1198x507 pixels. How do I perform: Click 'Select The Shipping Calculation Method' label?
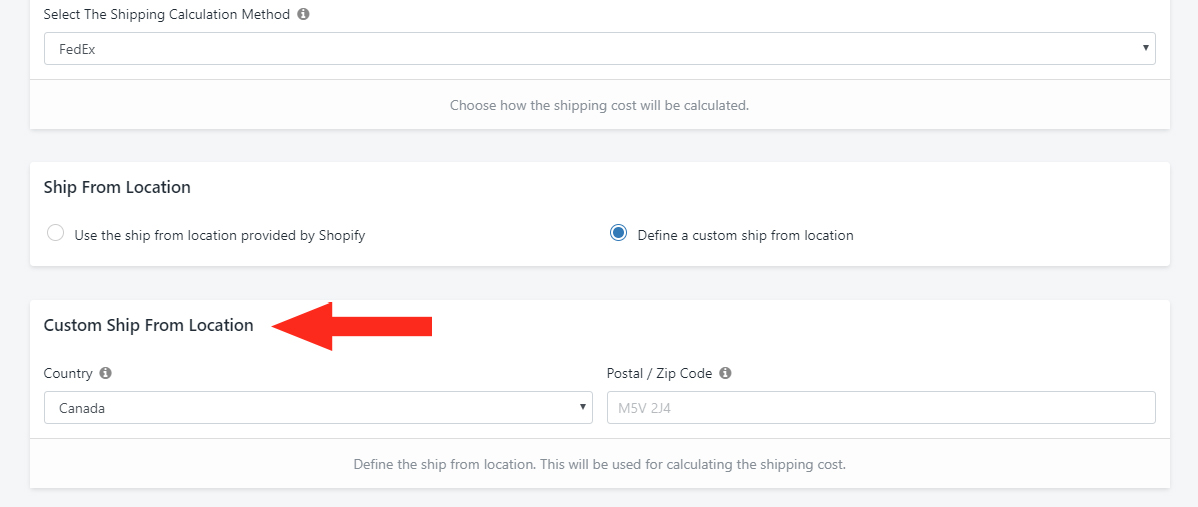click(167, 15)
